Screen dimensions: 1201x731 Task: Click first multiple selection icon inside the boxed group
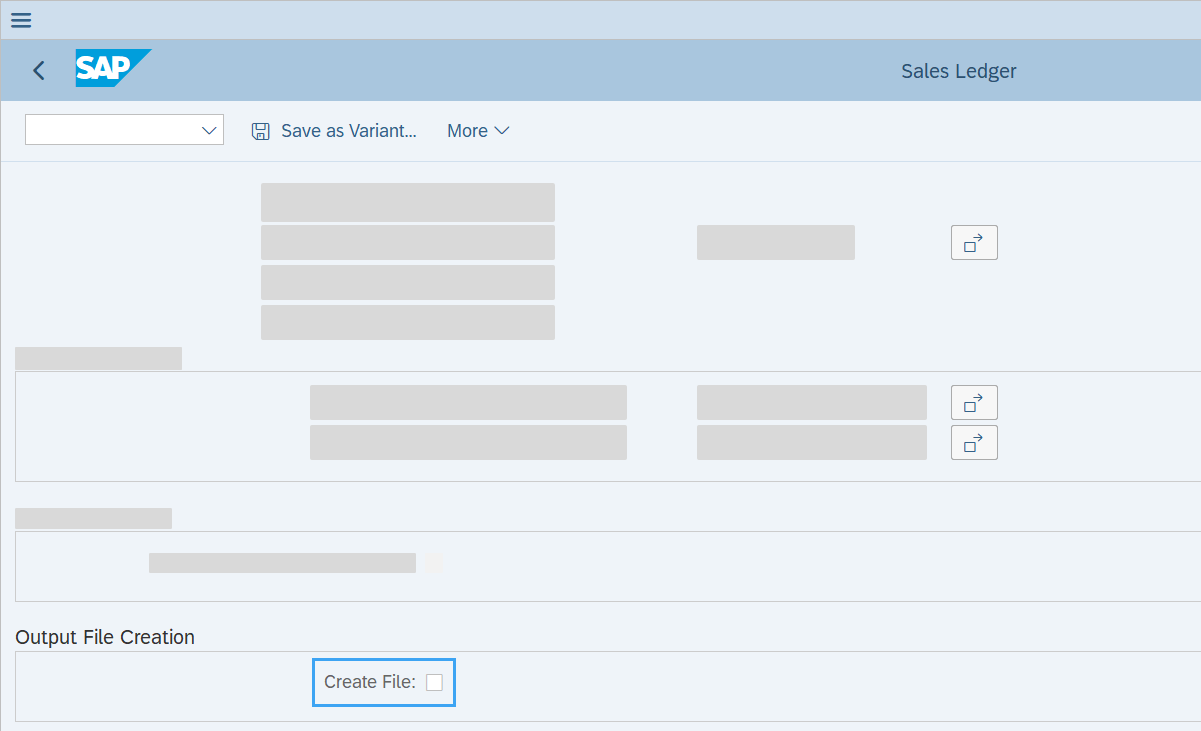(973, 403)
